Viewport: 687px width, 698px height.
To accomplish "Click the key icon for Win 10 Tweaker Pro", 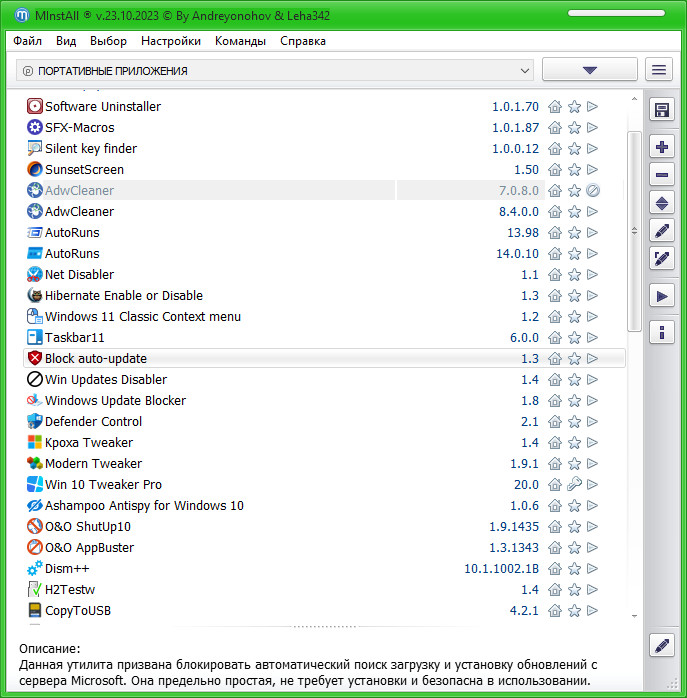I will (574, 485).
